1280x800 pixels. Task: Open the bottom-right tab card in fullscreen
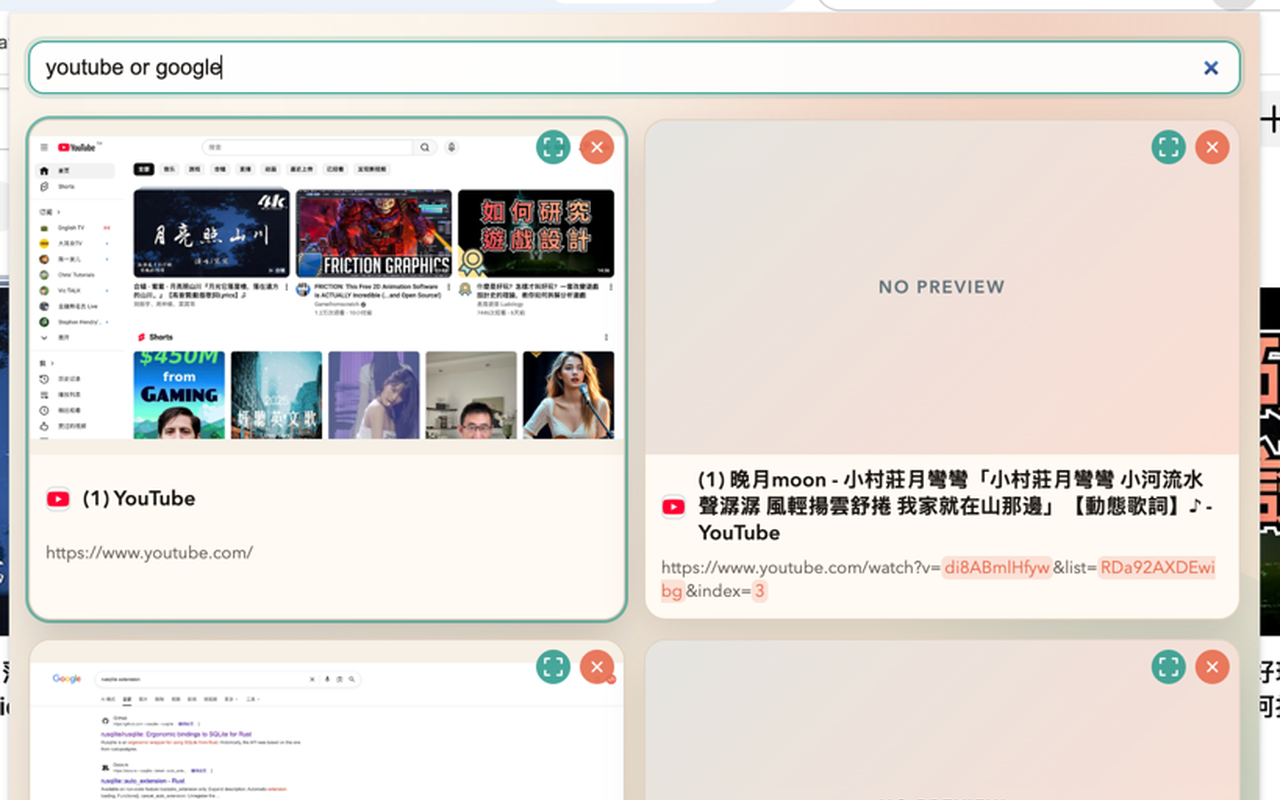coord(1168,667)
